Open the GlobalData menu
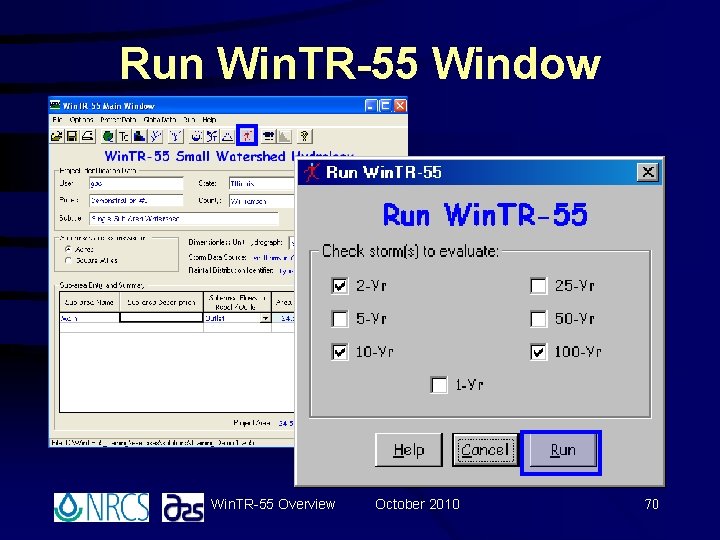The image size is (720, 540). pyautogui.click(x=160, y=119)
